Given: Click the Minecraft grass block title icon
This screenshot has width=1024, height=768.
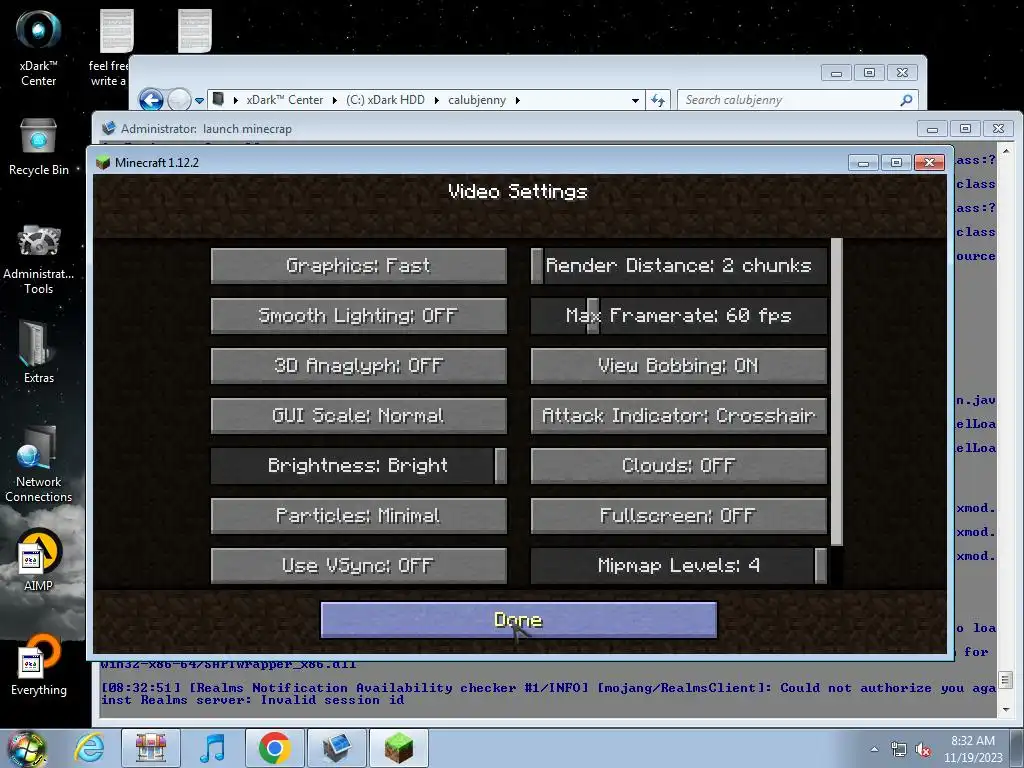Looking at the screenshot, I should coord(103,162).
